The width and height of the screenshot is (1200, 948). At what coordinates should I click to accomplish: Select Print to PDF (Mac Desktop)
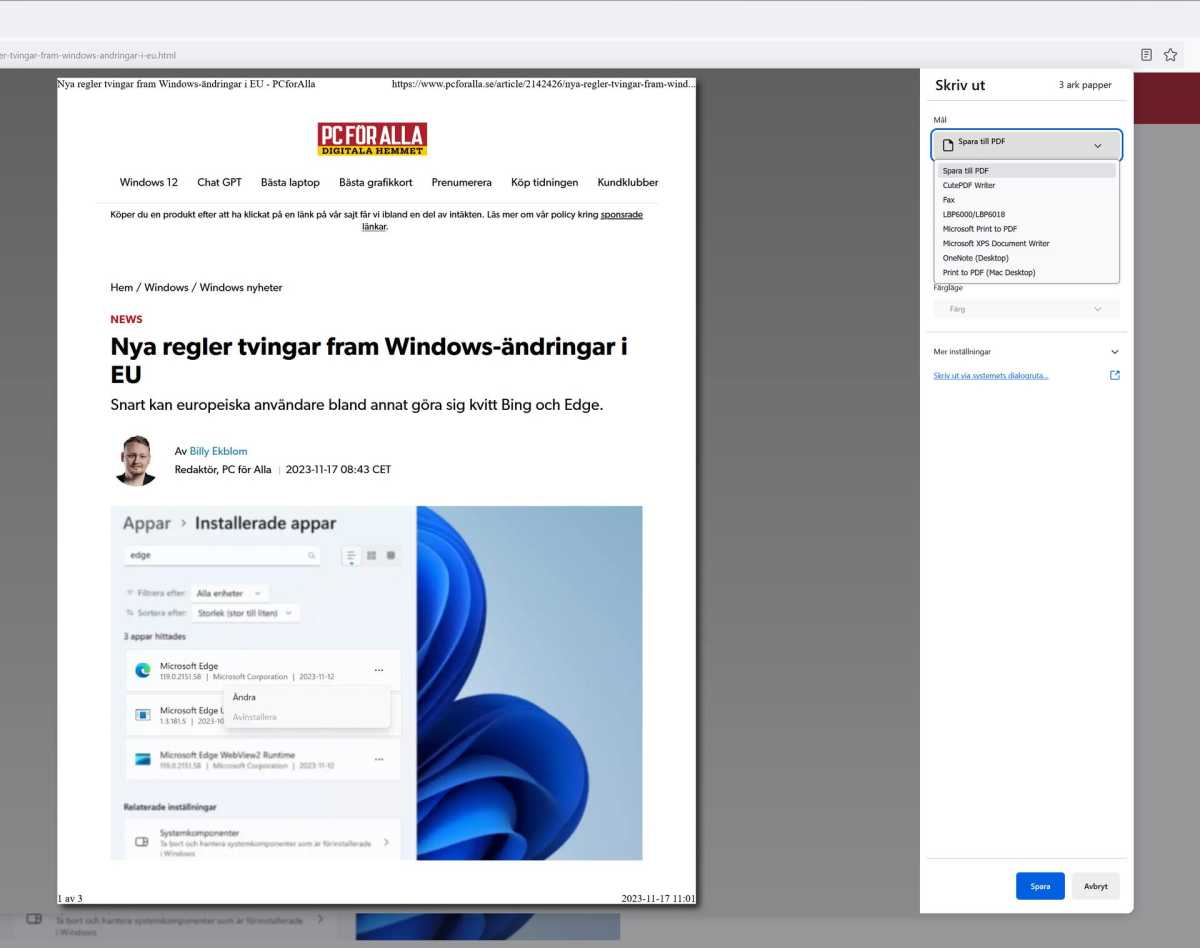pos(1026,272)
